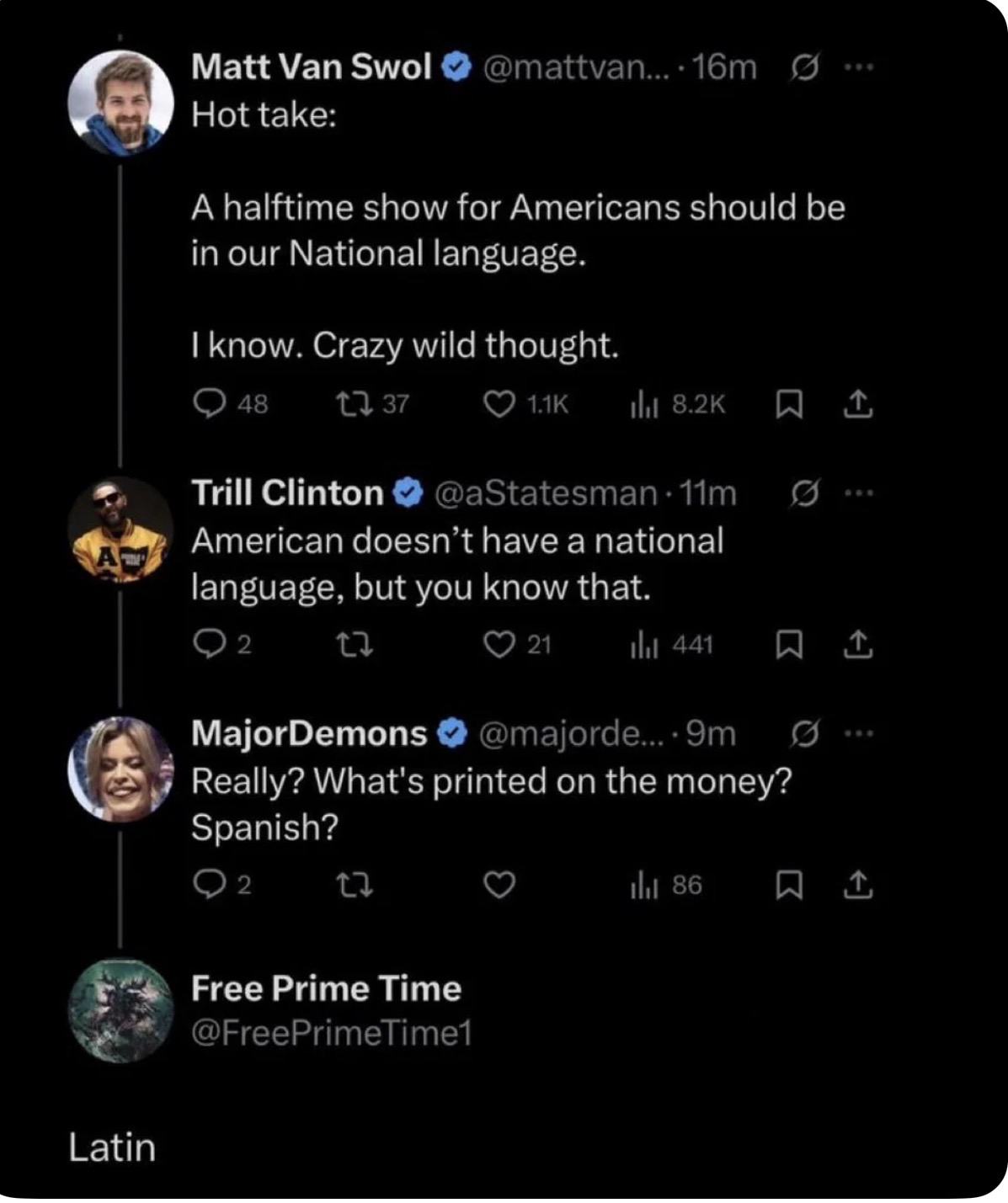Bookmark Matt Van Swol's tweet
Image resolution: width=1008 pixels, height=1203 pixels.
point(788,405)
